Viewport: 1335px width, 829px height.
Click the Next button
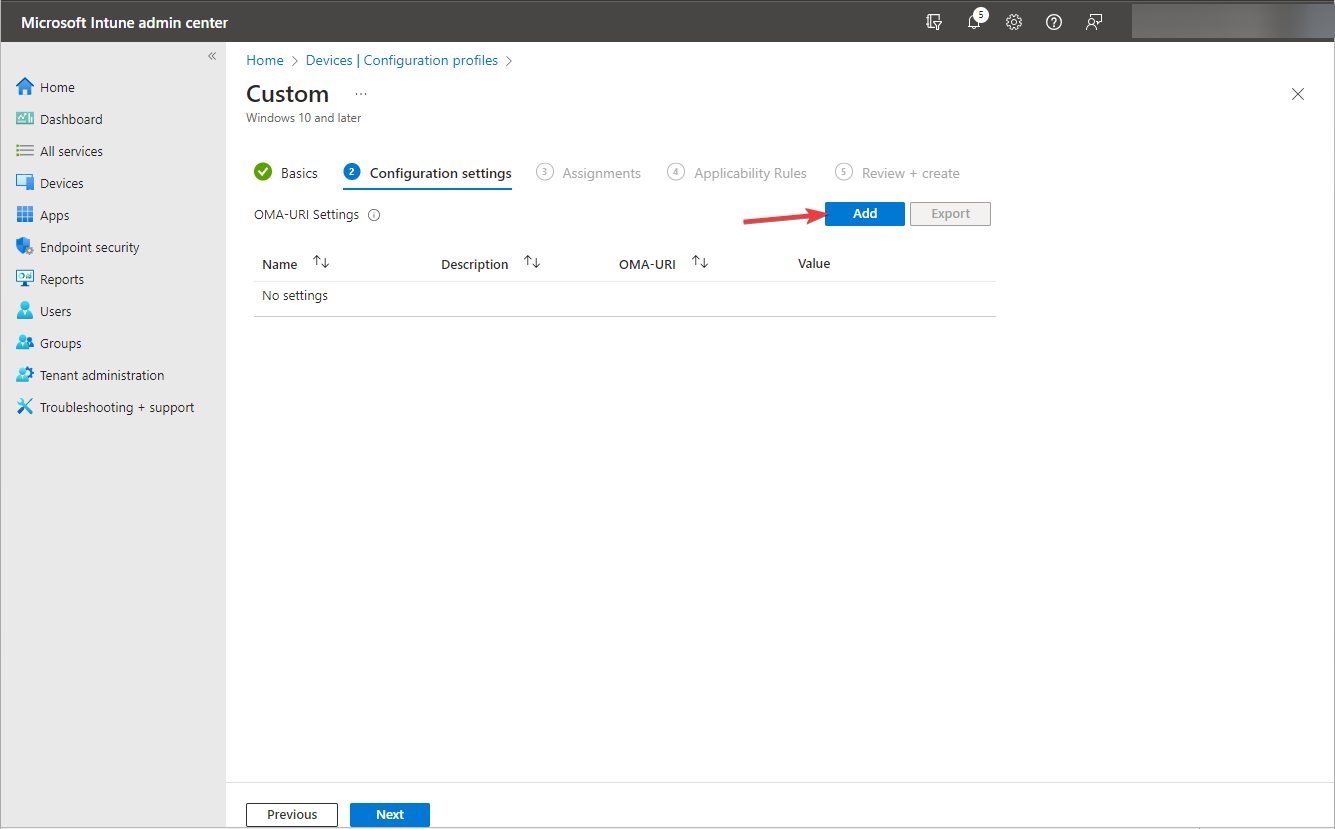pos(389,814)
